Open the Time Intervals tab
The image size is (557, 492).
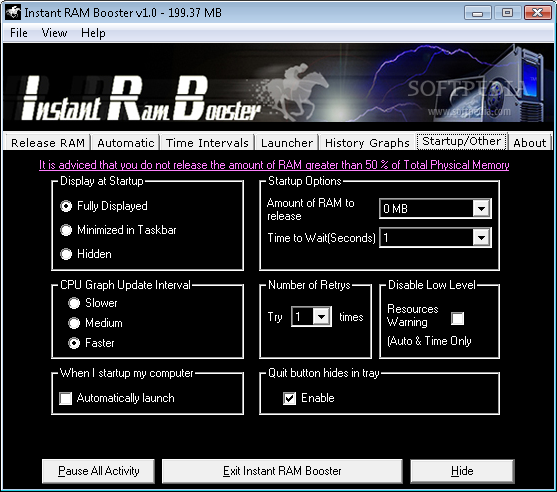207,143
